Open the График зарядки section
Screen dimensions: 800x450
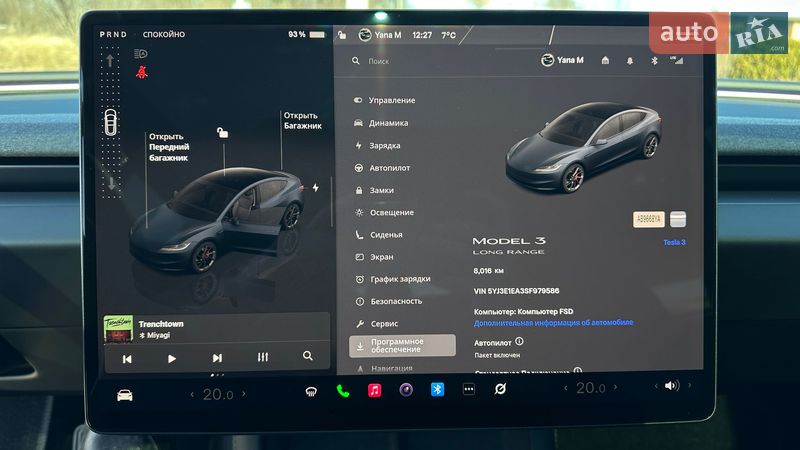click(x=393, y=279)
